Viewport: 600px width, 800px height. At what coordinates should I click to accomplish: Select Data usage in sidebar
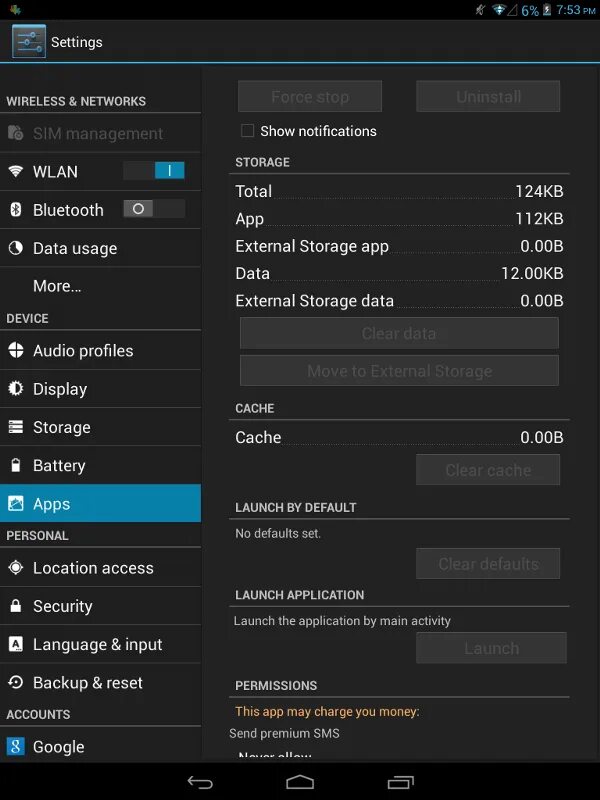coord(75,249)
